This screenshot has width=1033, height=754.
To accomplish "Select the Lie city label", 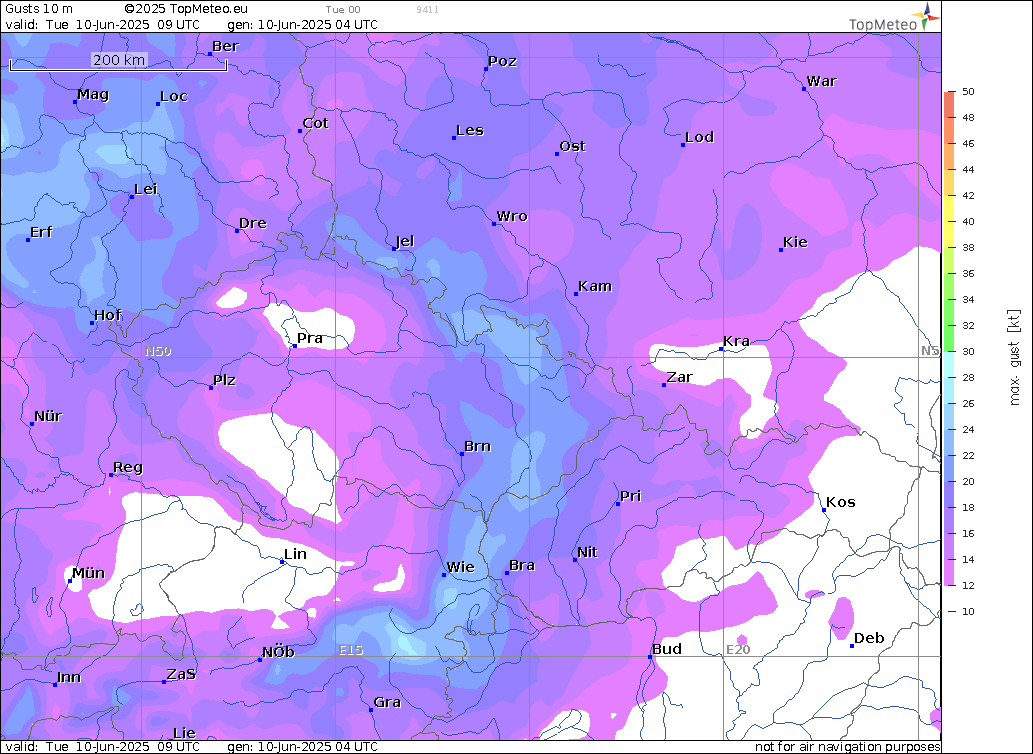I will point(184,733).
